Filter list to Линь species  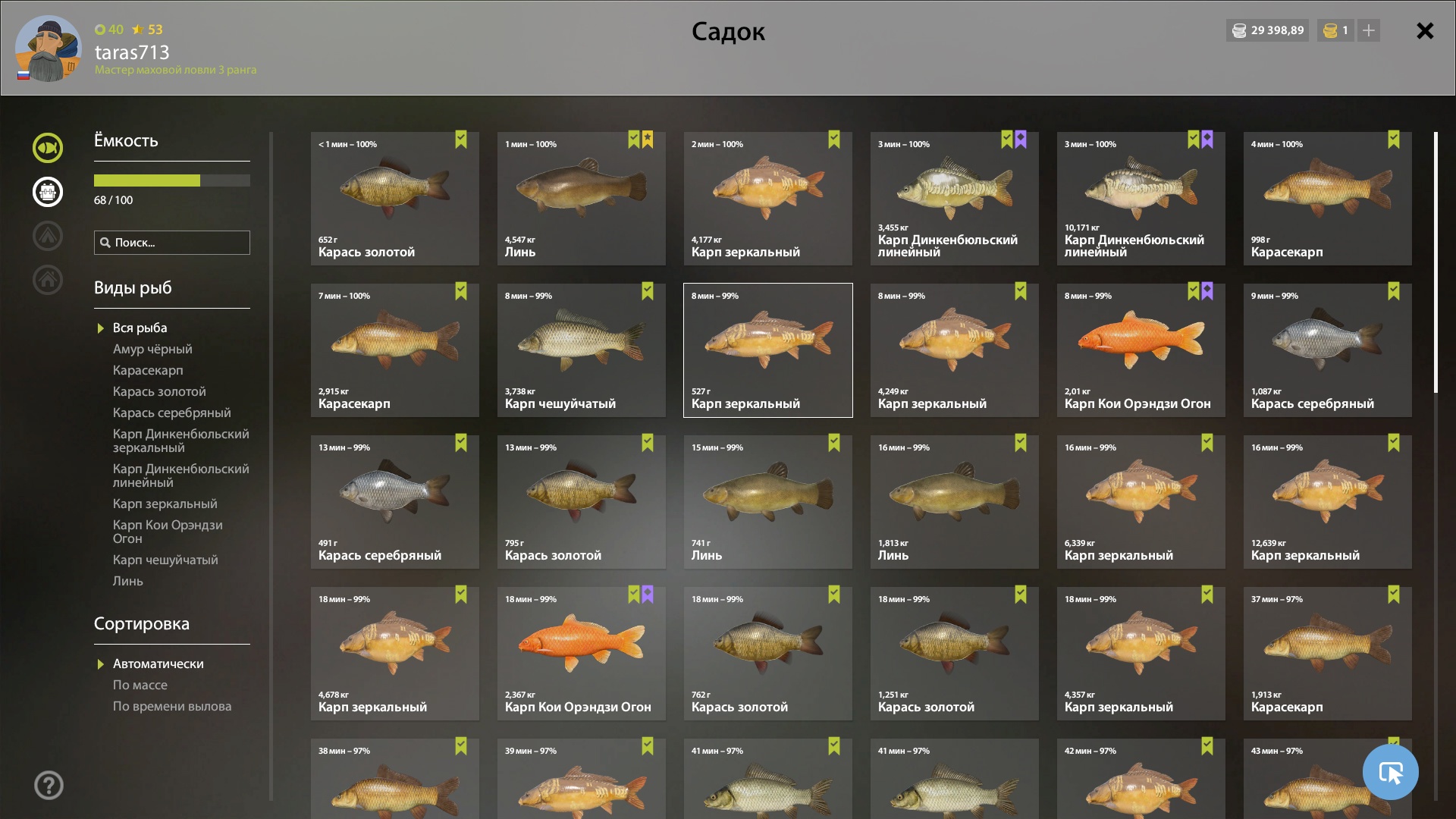(x=128, y=581)
